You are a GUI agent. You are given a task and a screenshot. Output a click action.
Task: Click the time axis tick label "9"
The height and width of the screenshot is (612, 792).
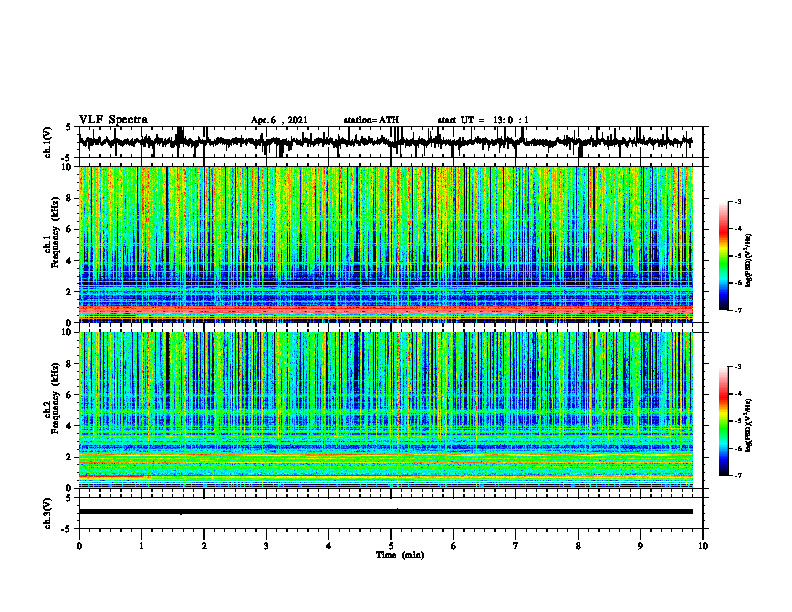point(640,546)
